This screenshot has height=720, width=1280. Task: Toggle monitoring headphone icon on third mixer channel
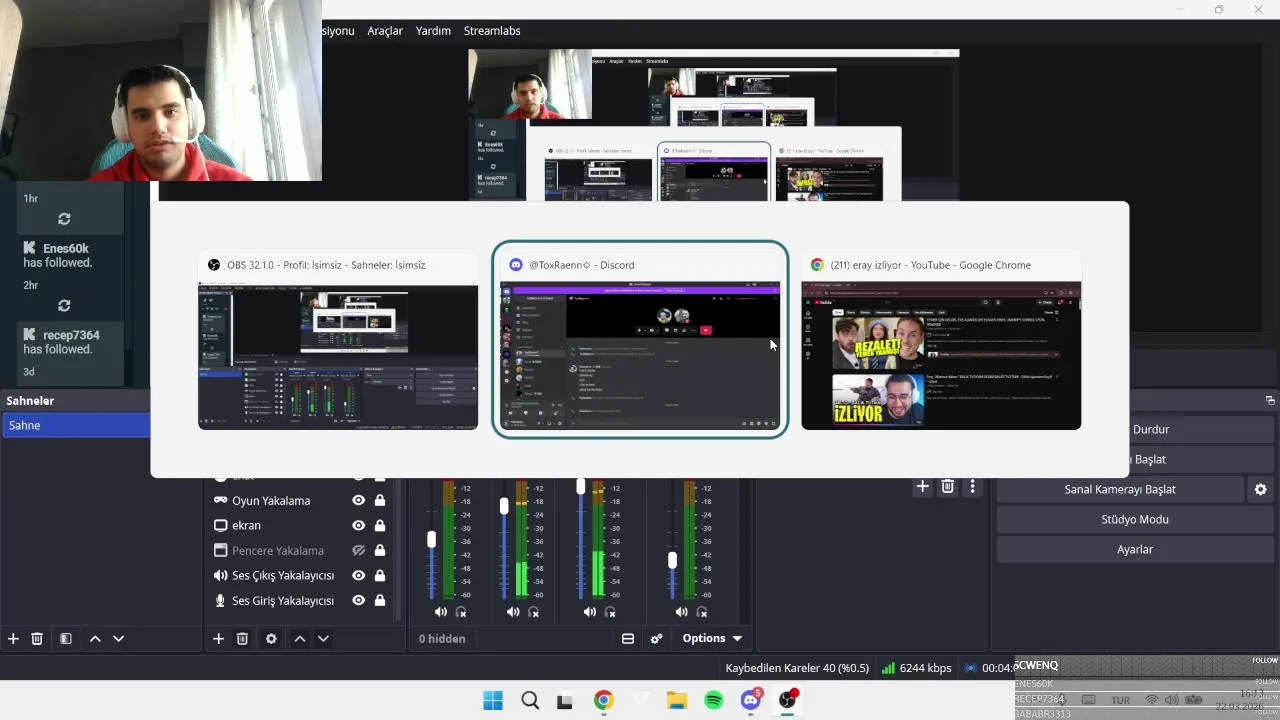tap(610, 612)
